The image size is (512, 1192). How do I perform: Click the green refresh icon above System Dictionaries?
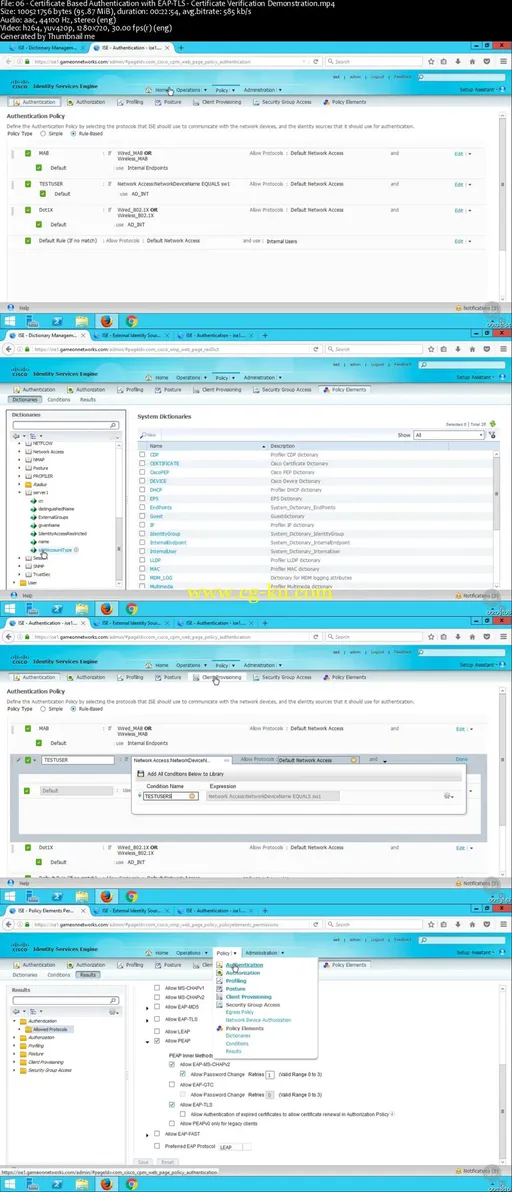(492, 423)
